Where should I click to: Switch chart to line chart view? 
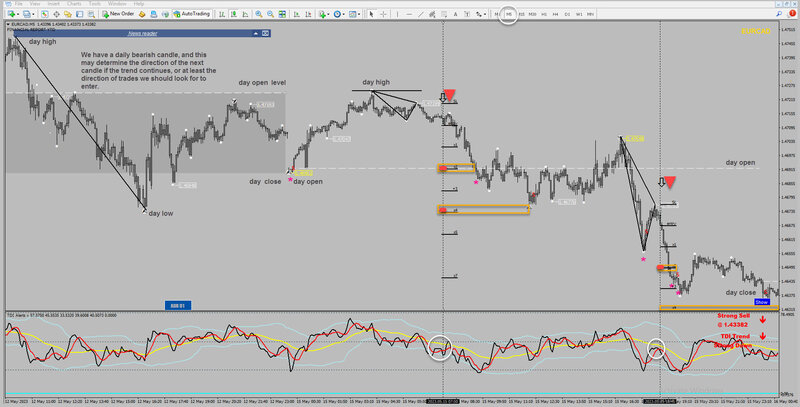coord(245,14)
